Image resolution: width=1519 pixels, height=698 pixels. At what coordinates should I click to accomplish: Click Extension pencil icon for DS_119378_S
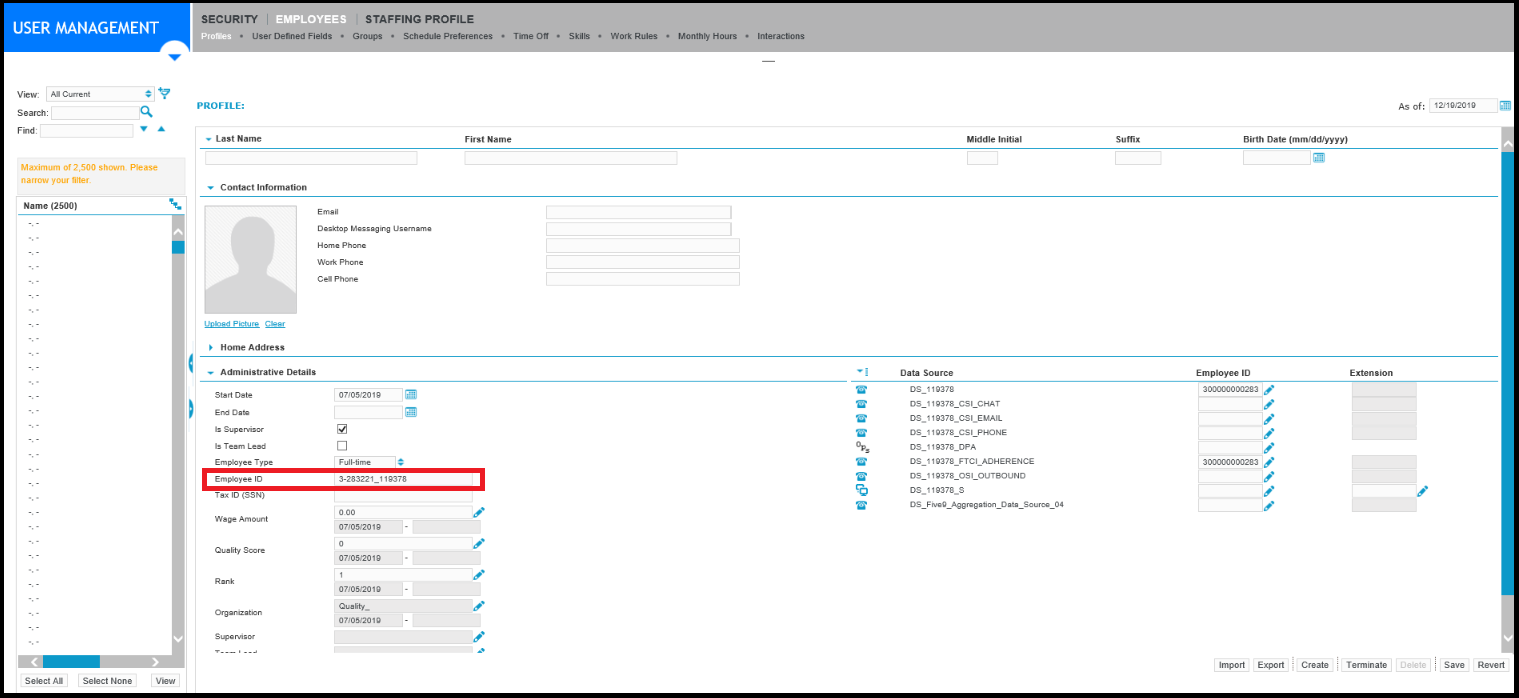coord(1423,491)
